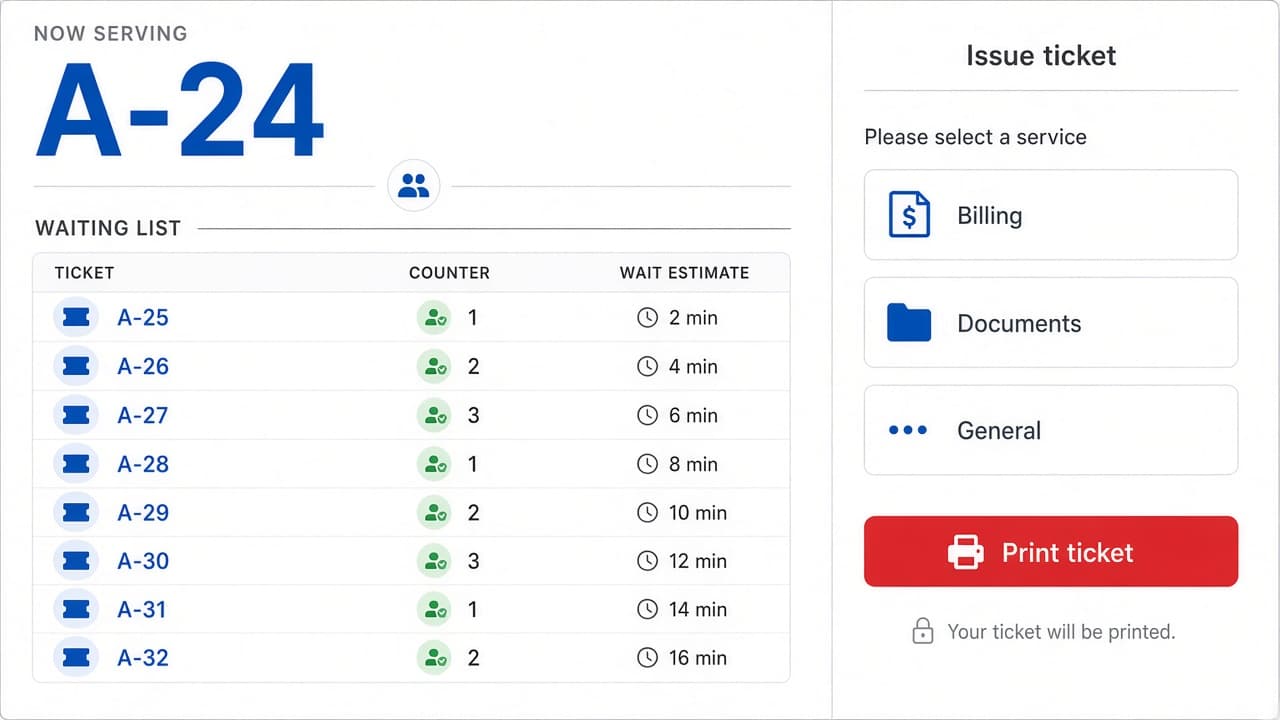Viewport: 1280px width, 720px height.
Task: Click the 12 min wait estimate
Action: coord(697,561)
